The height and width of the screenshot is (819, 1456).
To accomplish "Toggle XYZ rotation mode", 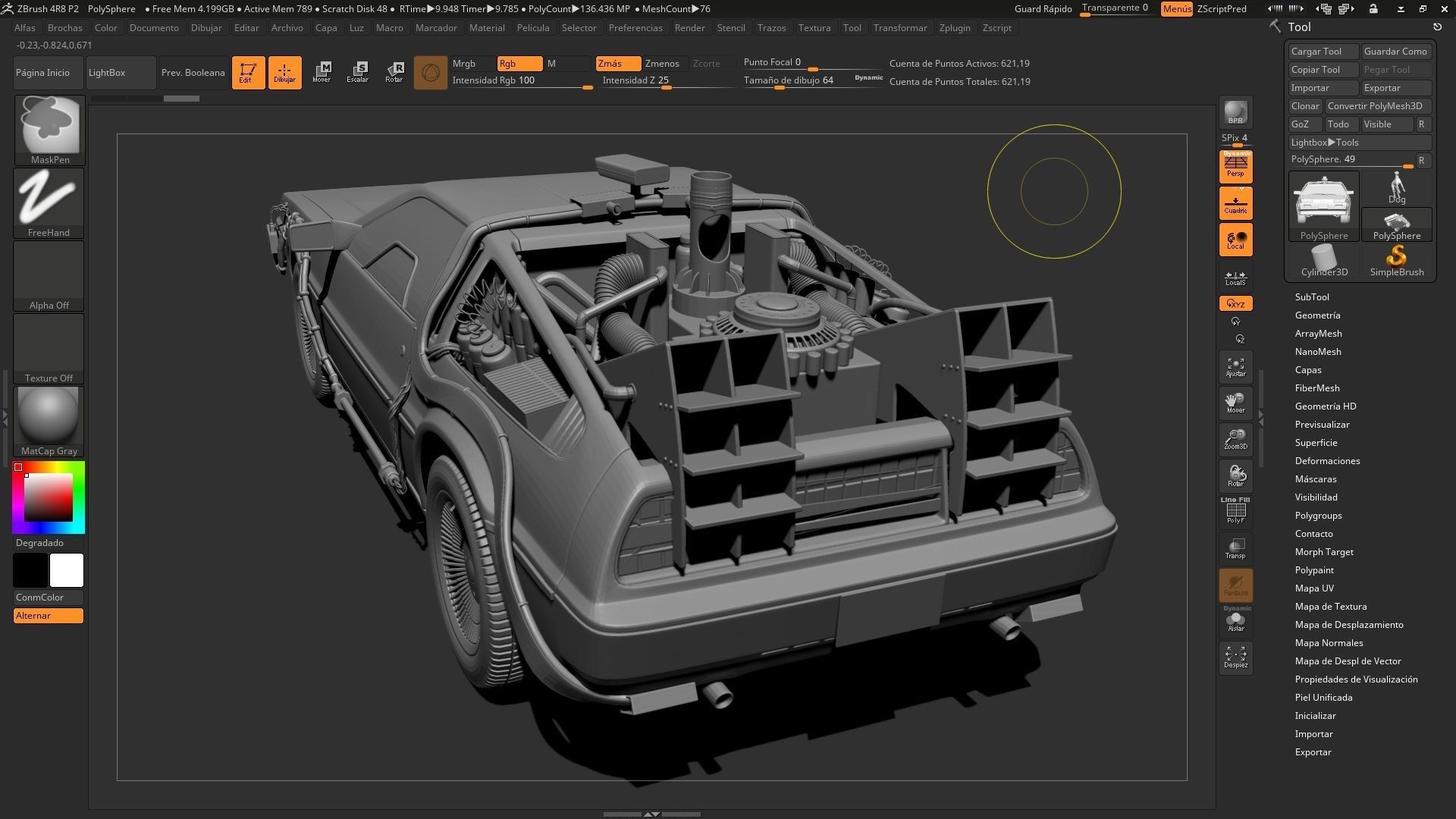I will coord(1236,304).
